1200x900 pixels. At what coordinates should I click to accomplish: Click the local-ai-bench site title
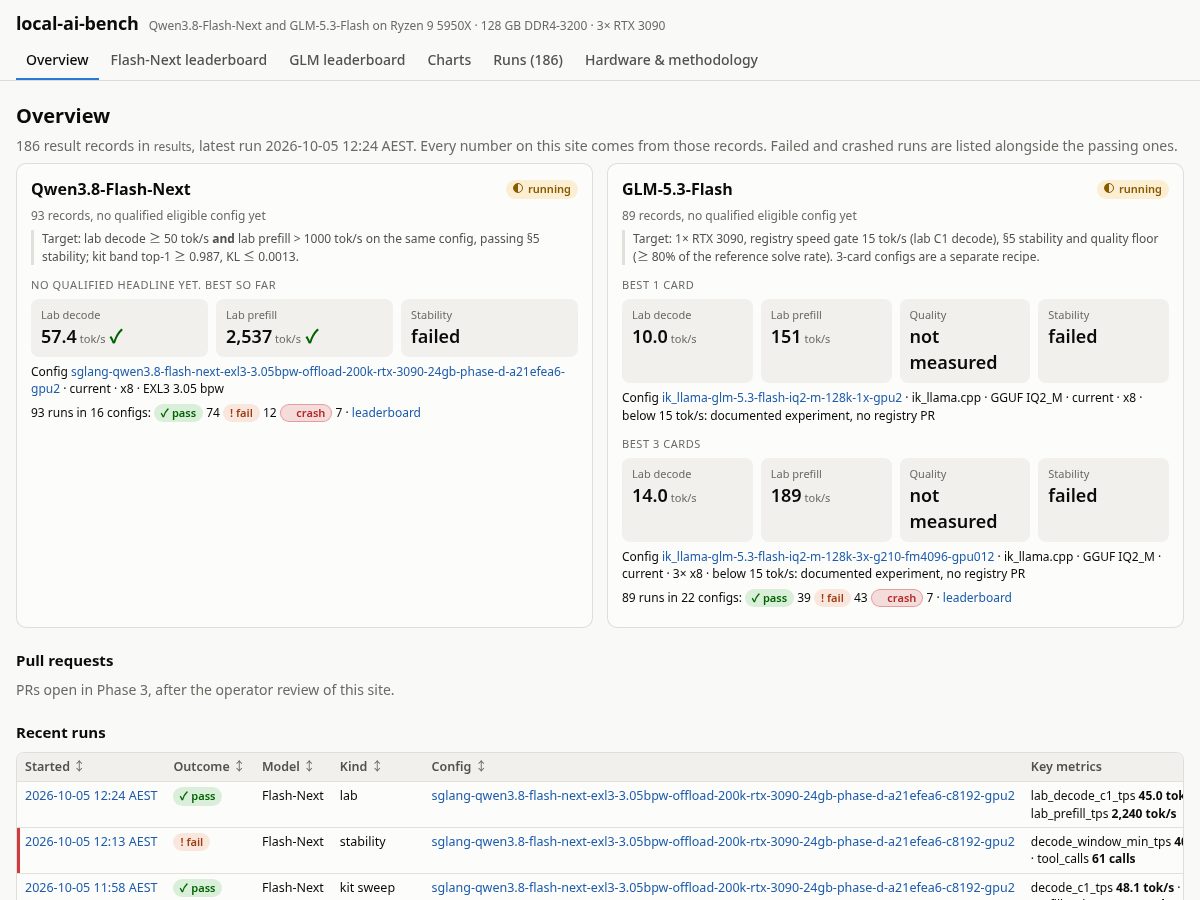click(77, 24)
